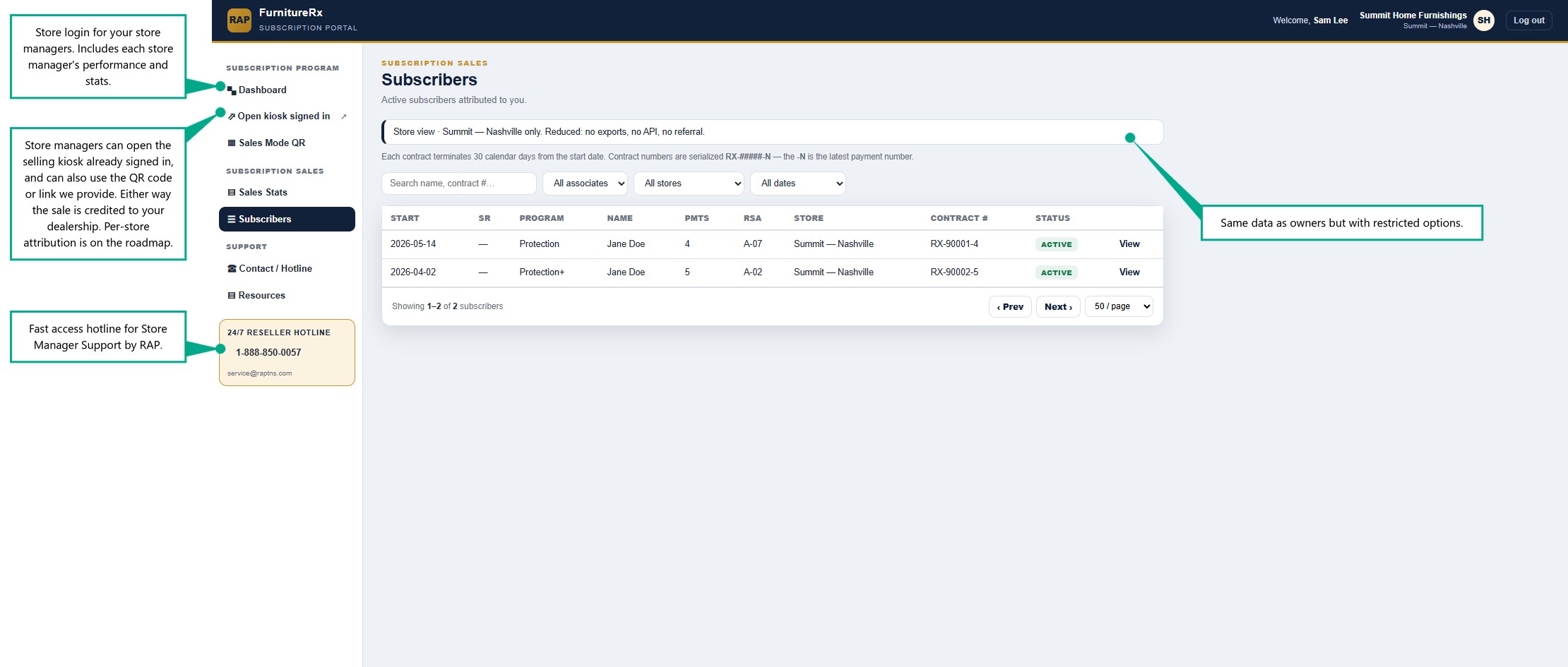The image size is (1568, 667).
Task: Click Protection+ program cell
Action: click(542, 272)
